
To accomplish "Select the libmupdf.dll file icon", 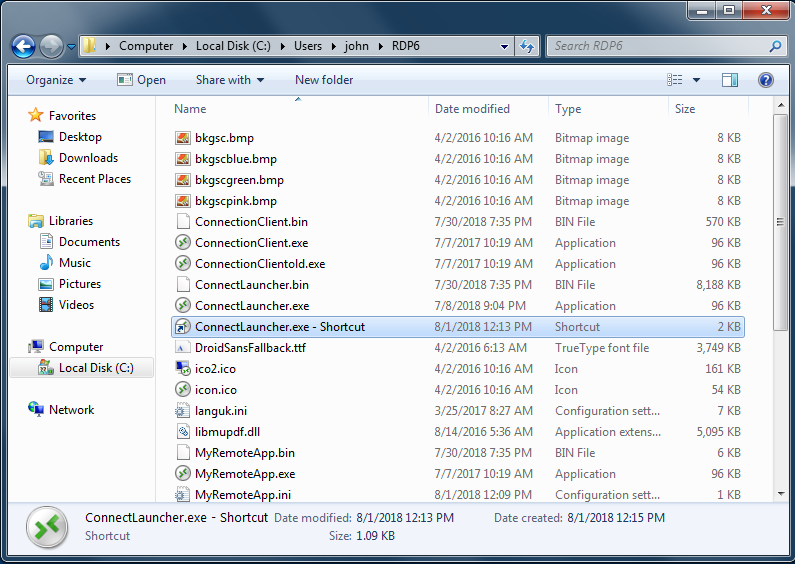I will [182, 432].
